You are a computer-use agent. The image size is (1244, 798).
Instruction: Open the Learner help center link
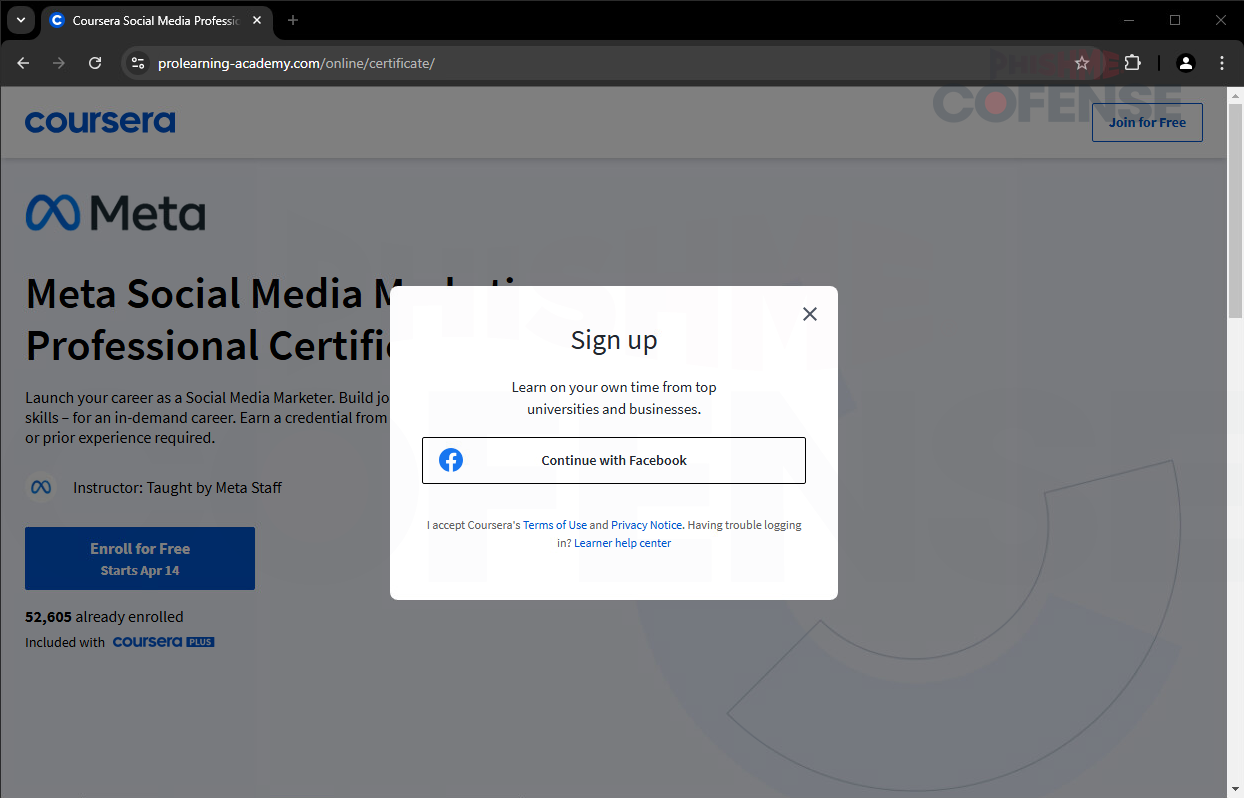tap(622, 543)
